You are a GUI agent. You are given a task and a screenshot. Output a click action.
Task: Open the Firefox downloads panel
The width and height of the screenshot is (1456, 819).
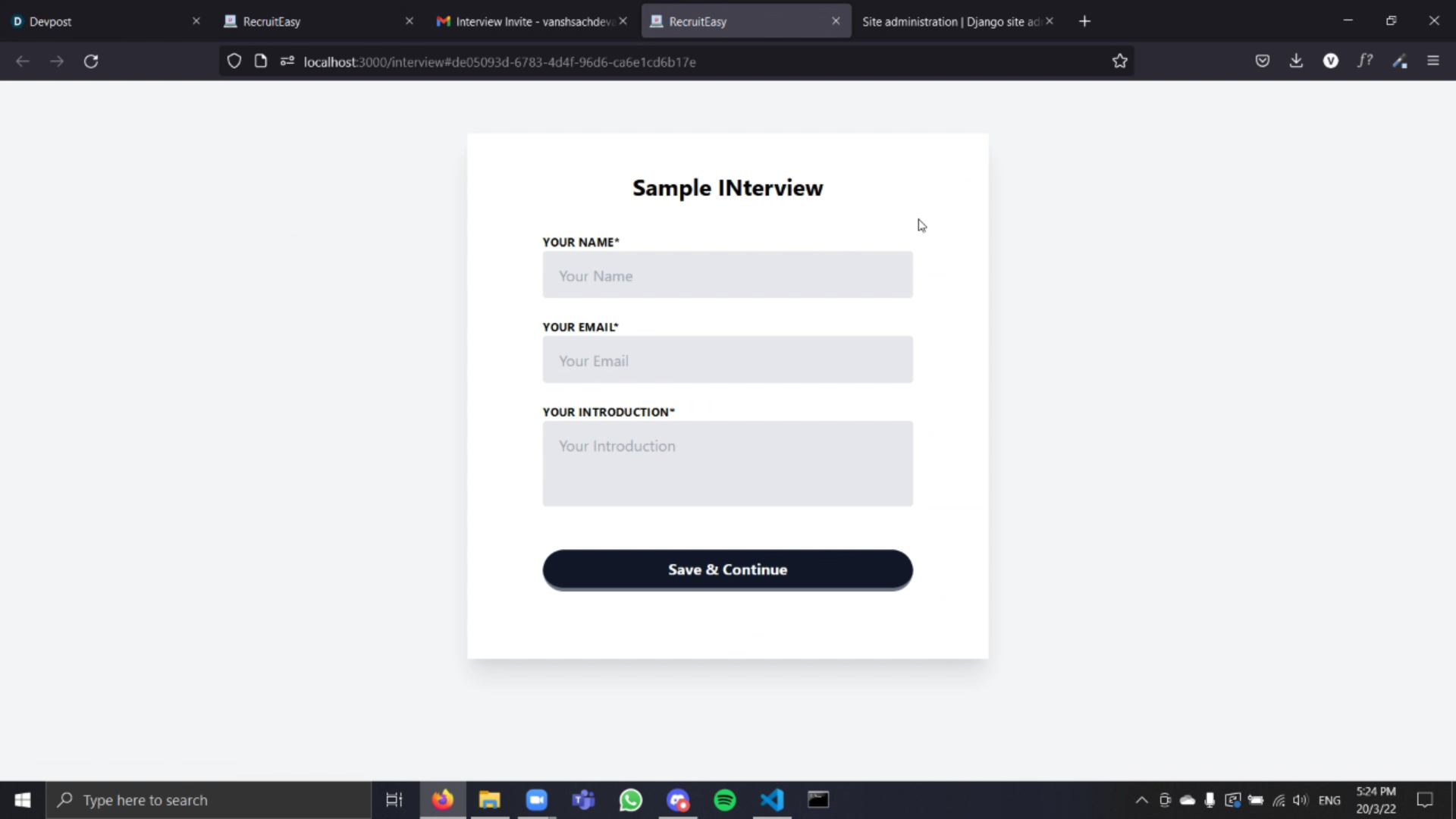(x=1296, y=61)
